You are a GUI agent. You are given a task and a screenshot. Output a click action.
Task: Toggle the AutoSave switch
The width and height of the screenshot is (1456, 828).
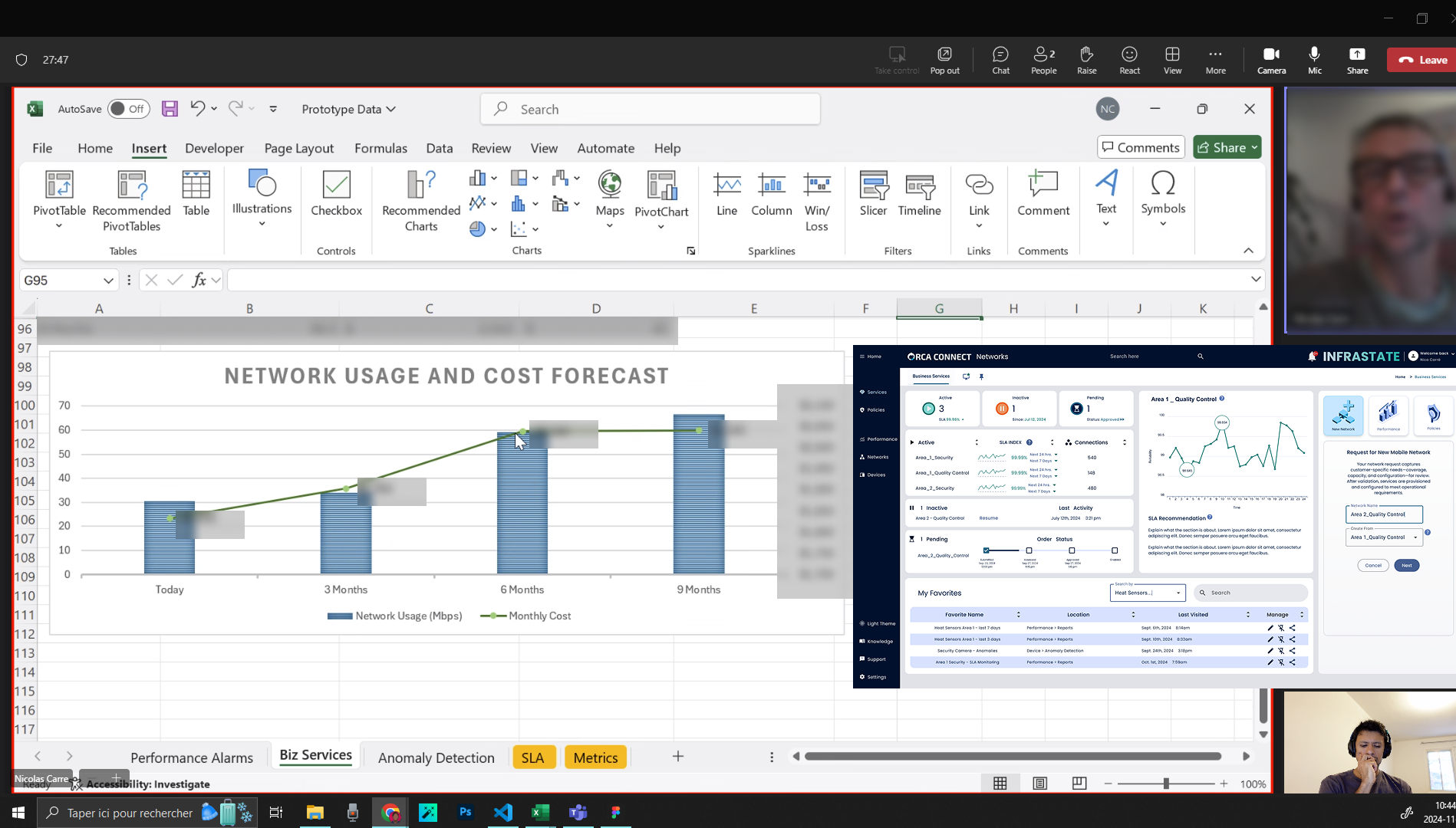click(128, 109)
